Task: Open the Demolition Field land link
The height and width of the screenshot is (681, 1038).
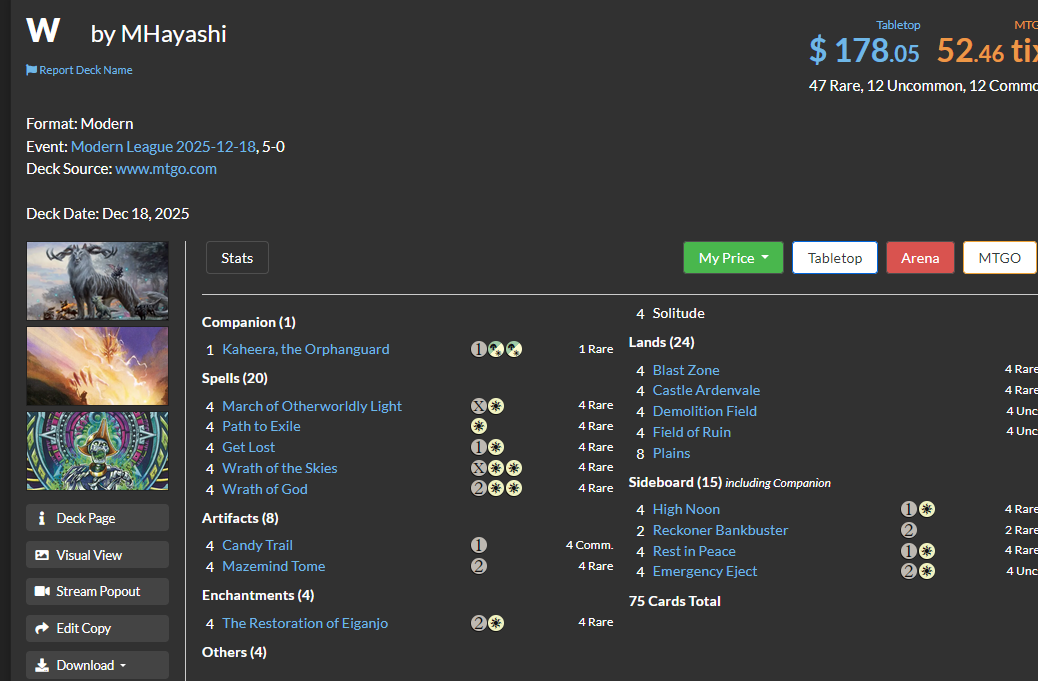Action: [704, 411]
